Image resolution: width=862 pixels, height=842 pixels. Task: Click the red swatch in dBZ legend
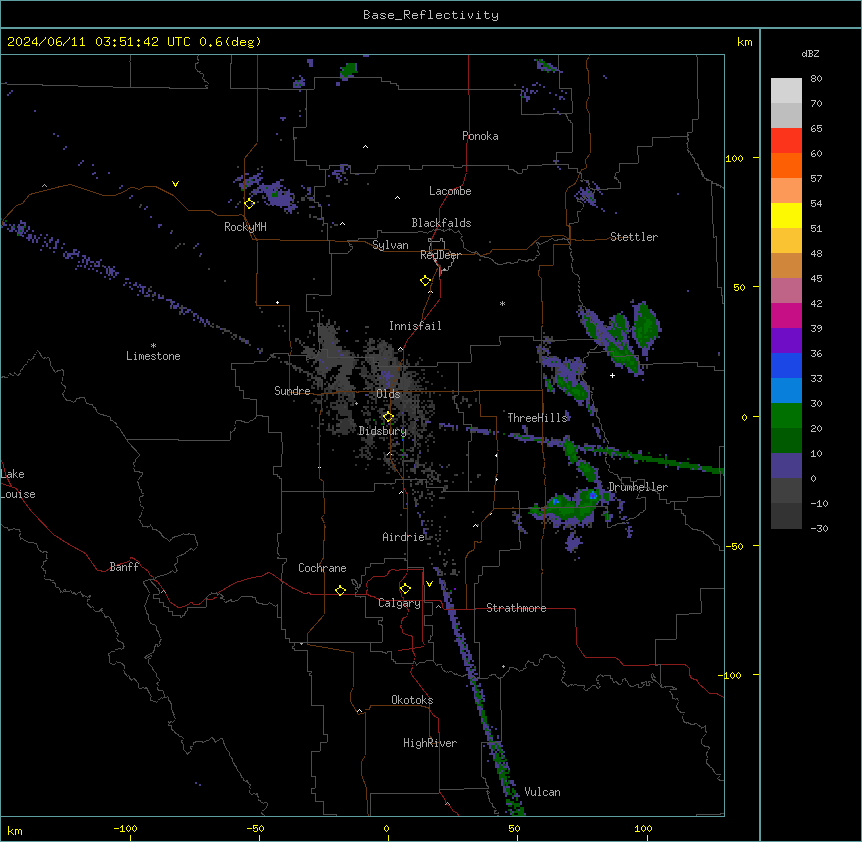coord(786,141)
